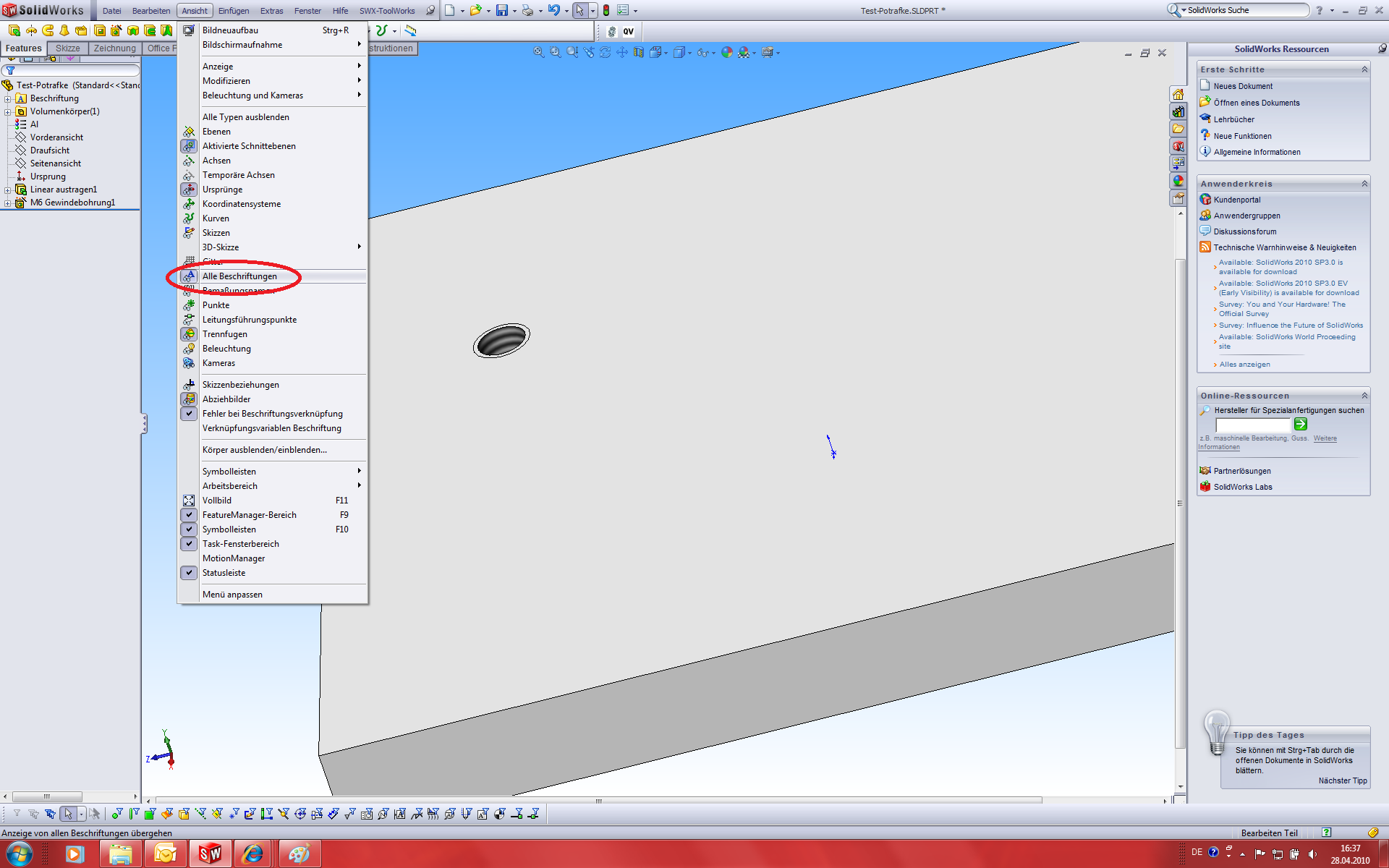Click Lehrbücher link
Screen dimensions: 1389x868
[1234, 119]
